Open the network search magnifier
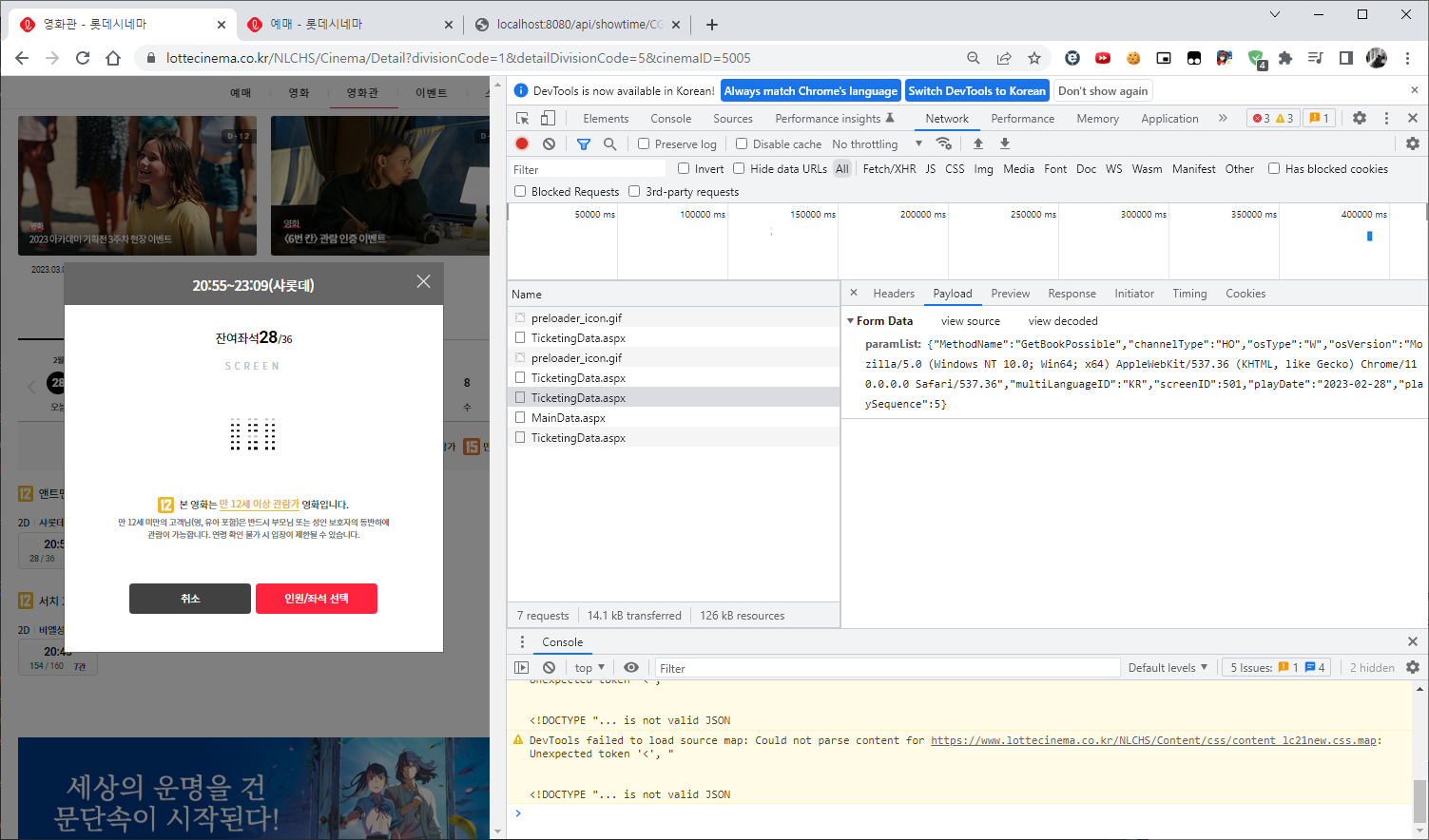 click(610, 143)
